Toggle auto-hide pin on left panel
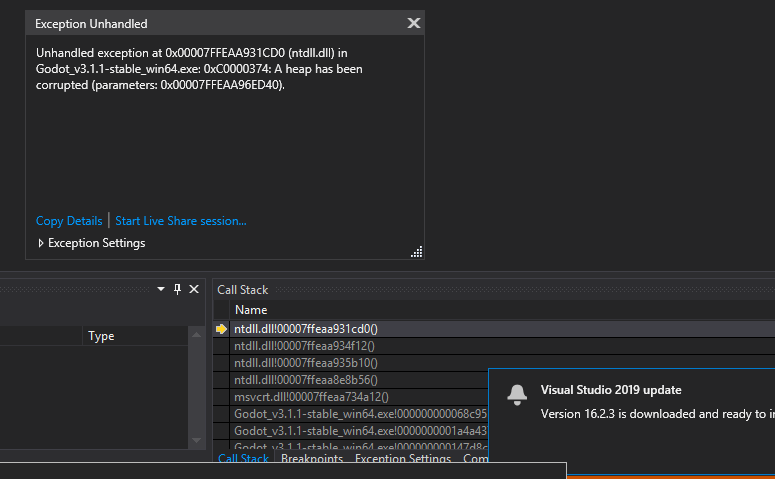This screenshot has width=775, height=479. pos(177,289)
